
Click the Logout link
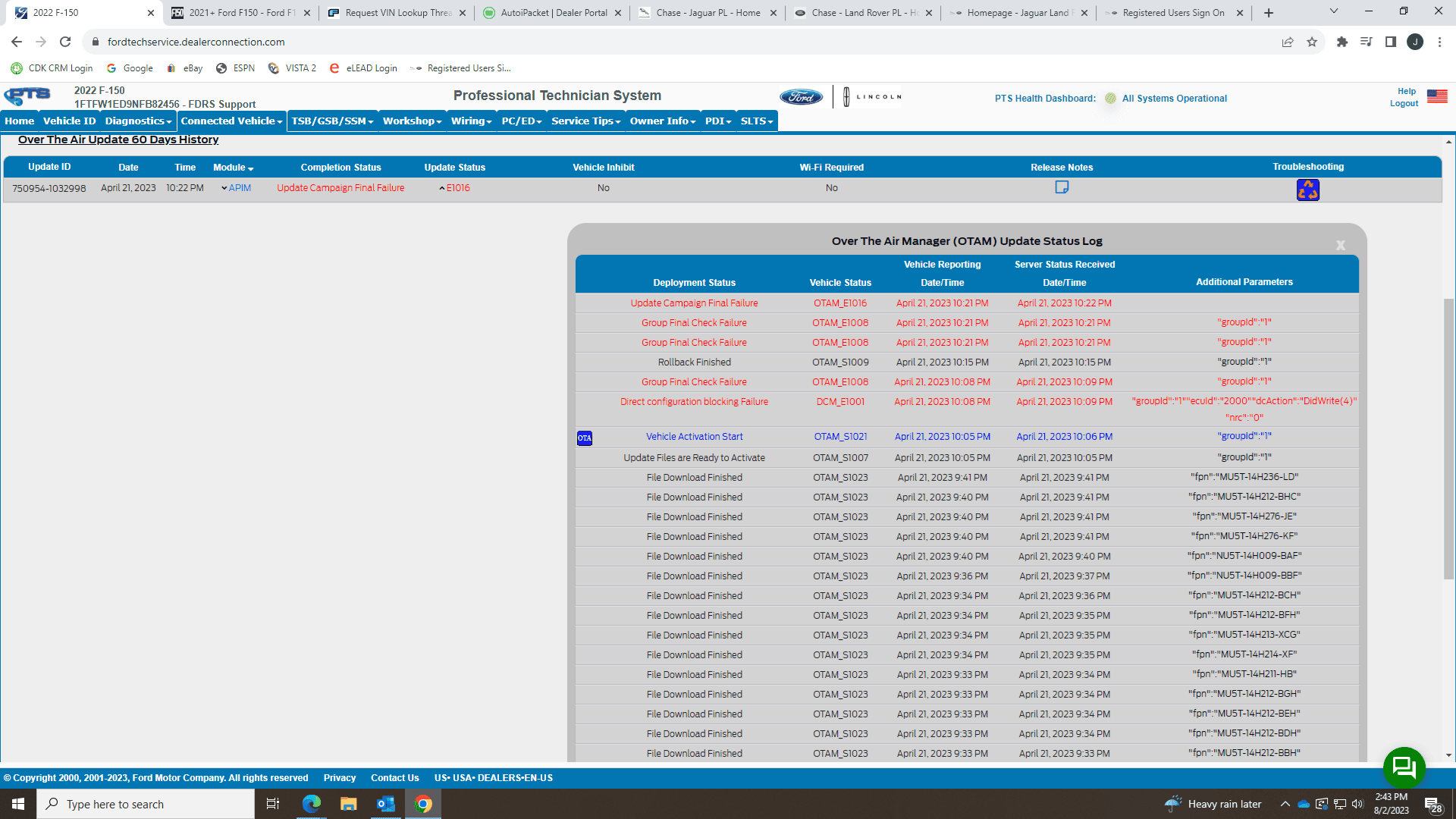tap(1404, 104)
